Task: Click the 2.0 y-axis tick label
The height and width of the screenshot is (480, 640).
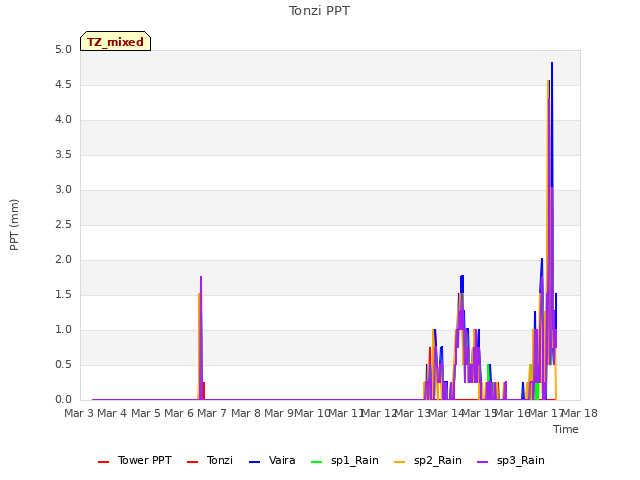Action: [x=63, y=260]
